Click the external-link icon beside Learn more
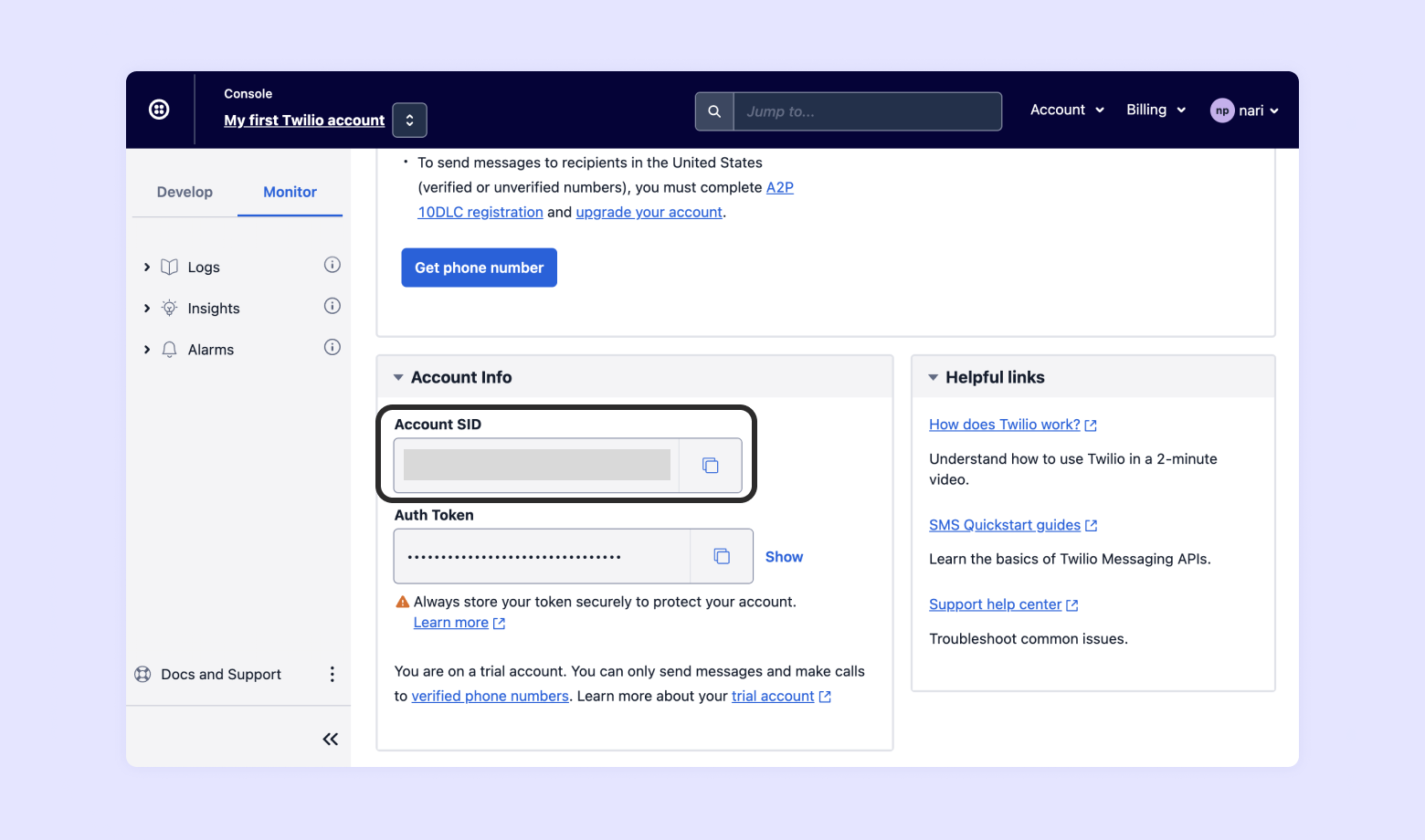The height and width of the screenshot is (840, 1425). click(499, 624)
